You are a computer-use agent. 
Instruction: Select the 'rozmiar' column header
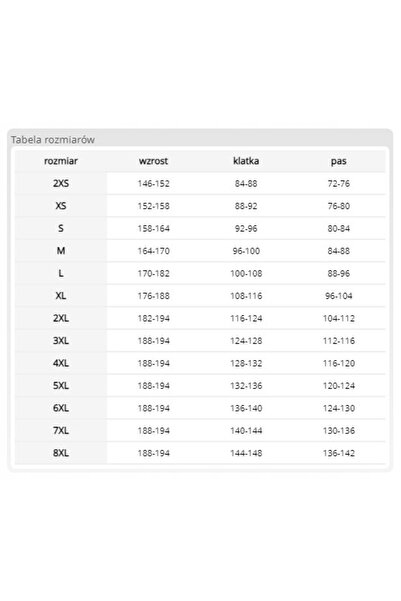[61, 161]
